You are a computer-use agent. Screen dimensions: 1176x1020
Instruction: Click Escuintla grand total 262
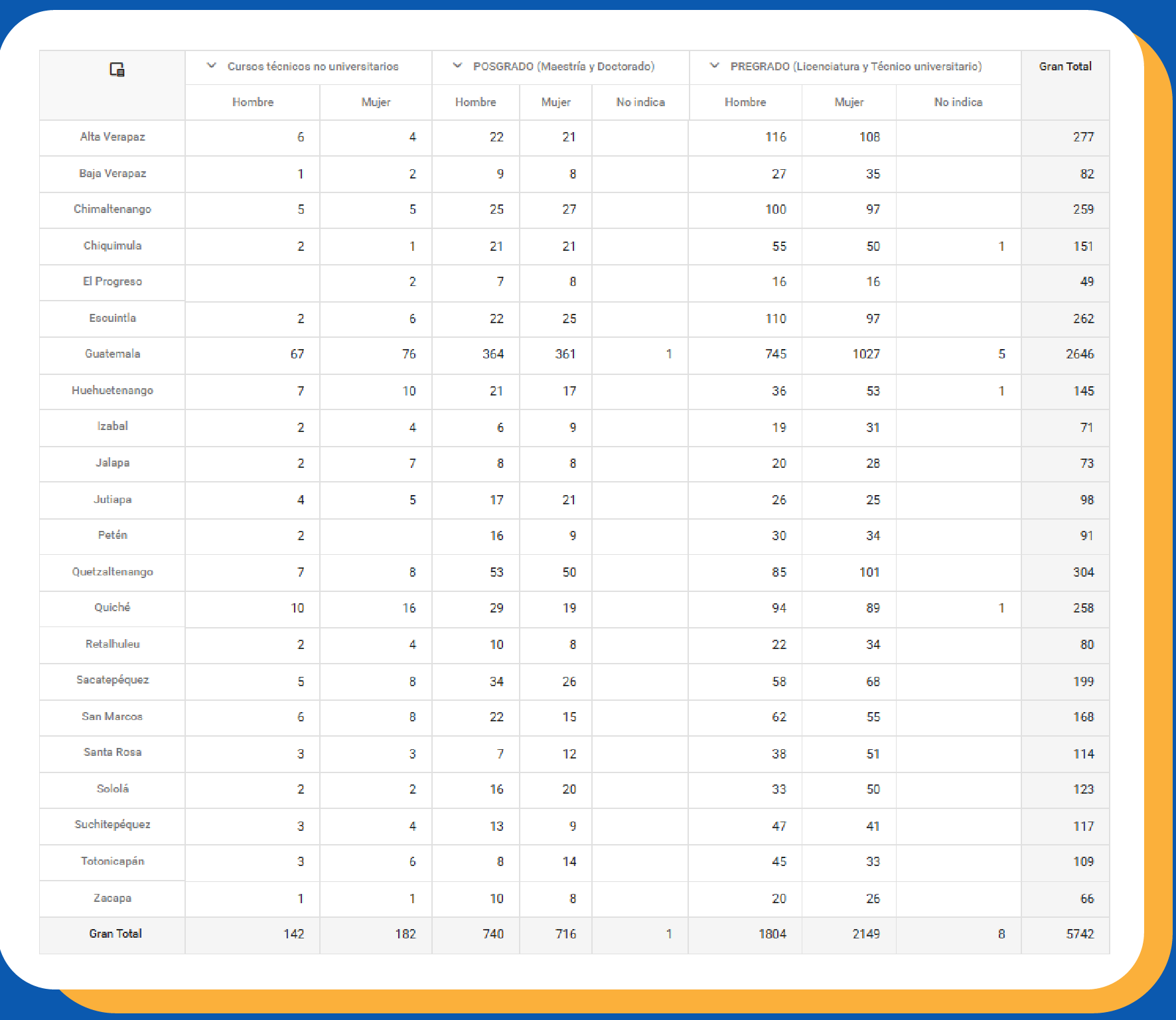[1084, 319]
